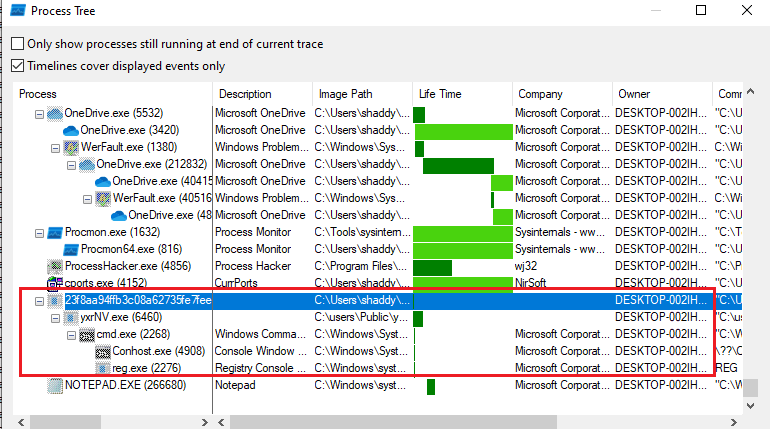Image resolution: width=770 pixels, height=429 pixels.
Task: Sort by the Life Time column header
Action: 462,94
